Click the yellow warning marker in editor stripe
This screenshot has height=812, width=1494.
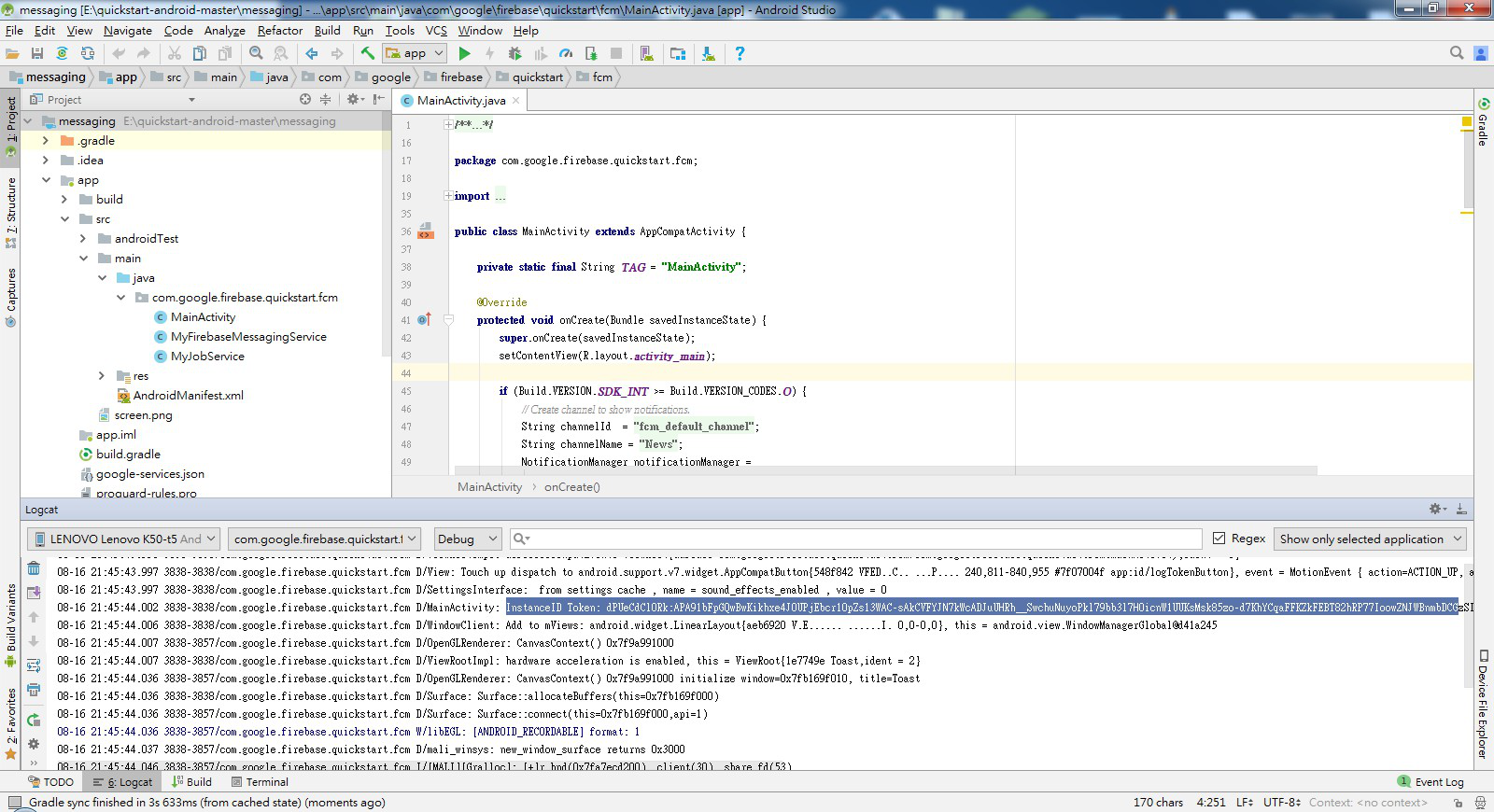(x=1466, y=122)
